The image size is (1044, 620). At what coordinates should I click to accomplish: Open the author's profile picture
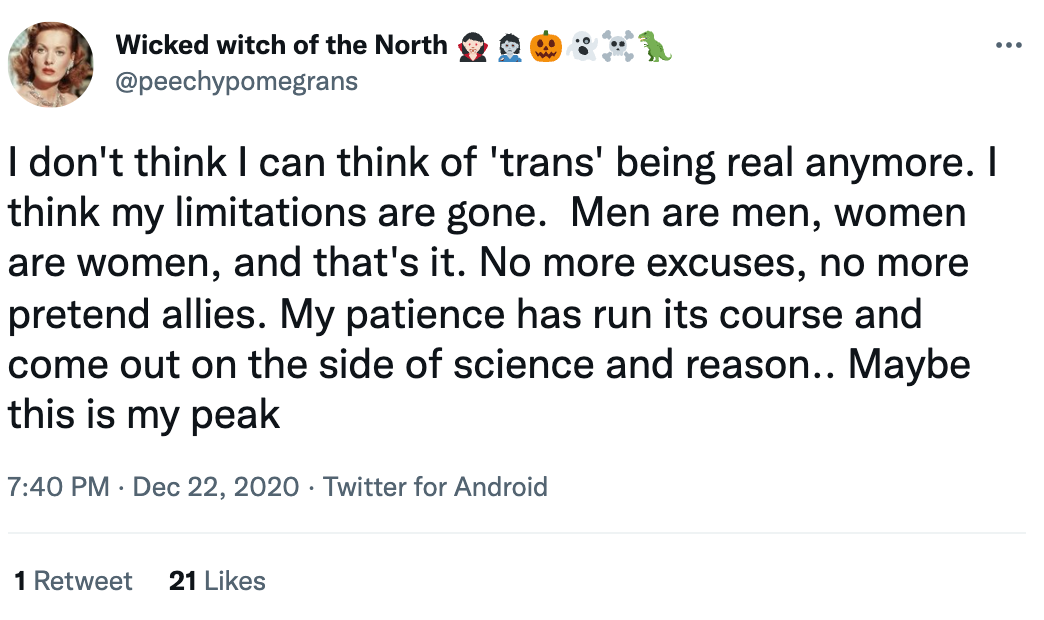point(51,63)
